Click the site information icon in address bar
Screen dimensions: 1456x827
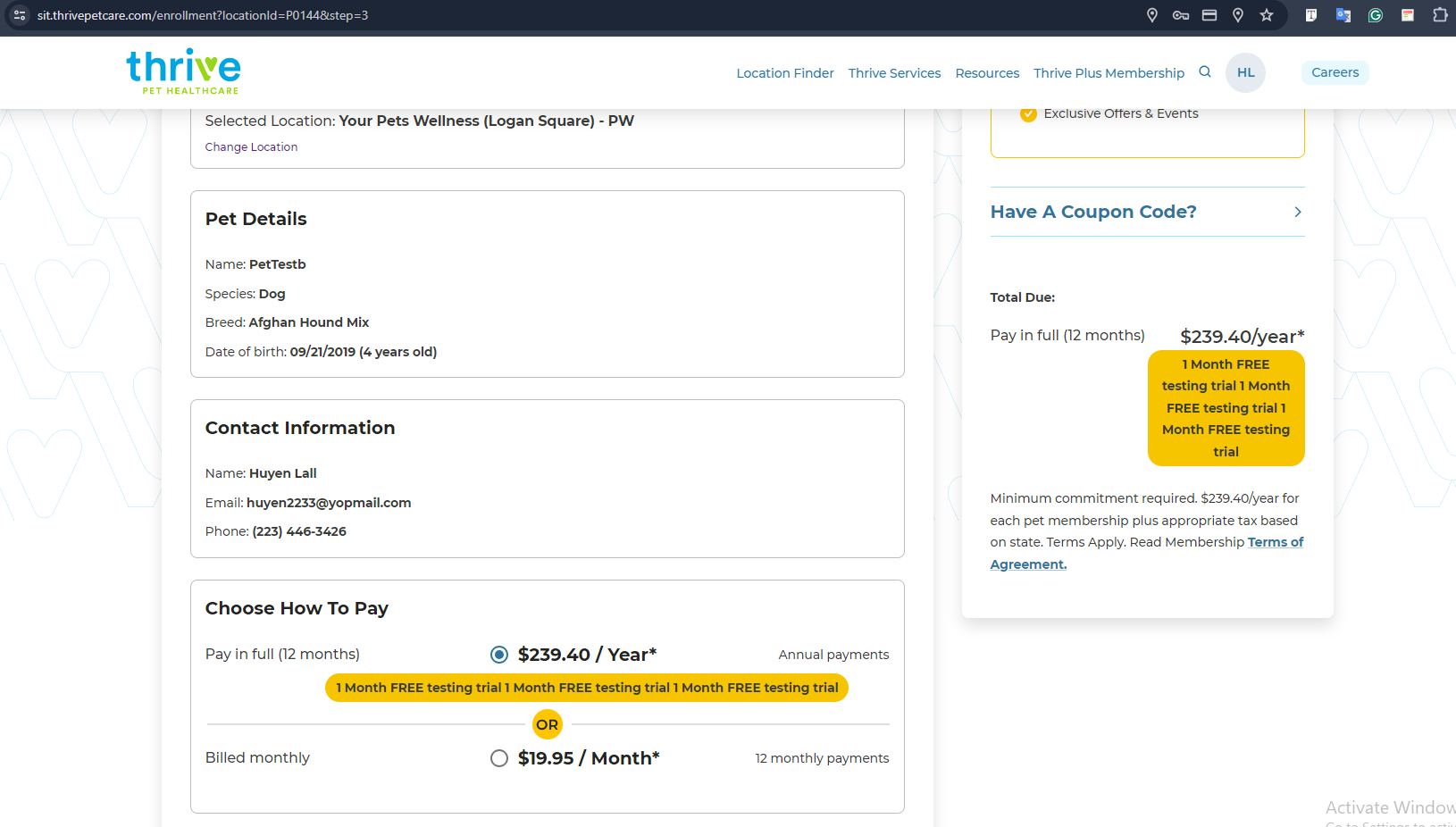coord(19,15)
